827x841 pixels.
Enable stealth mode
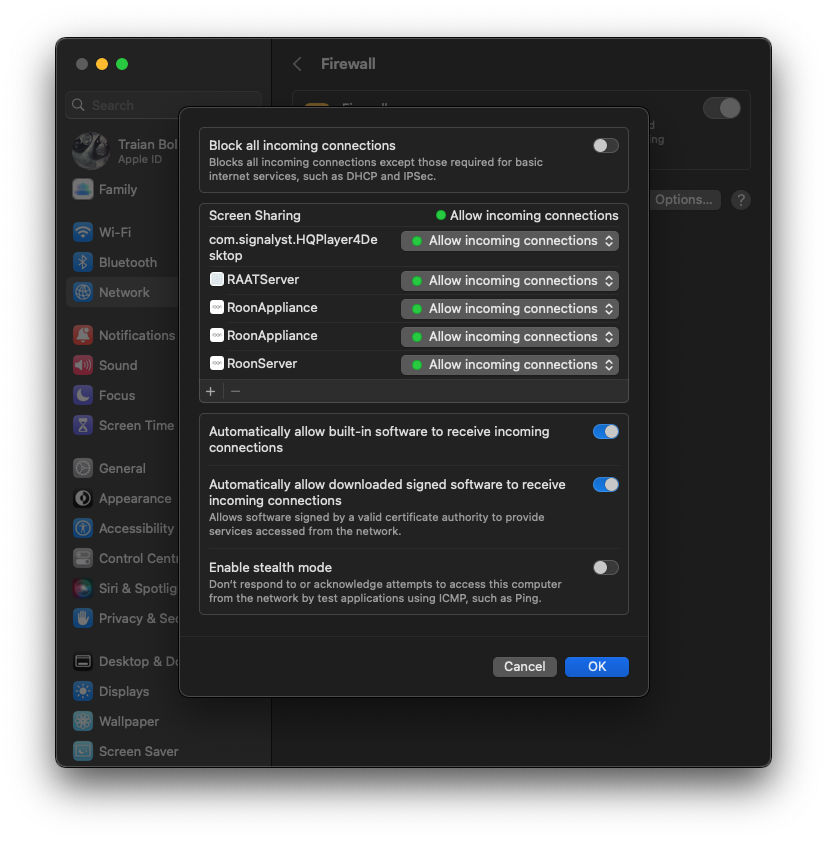tap(605, 567)
